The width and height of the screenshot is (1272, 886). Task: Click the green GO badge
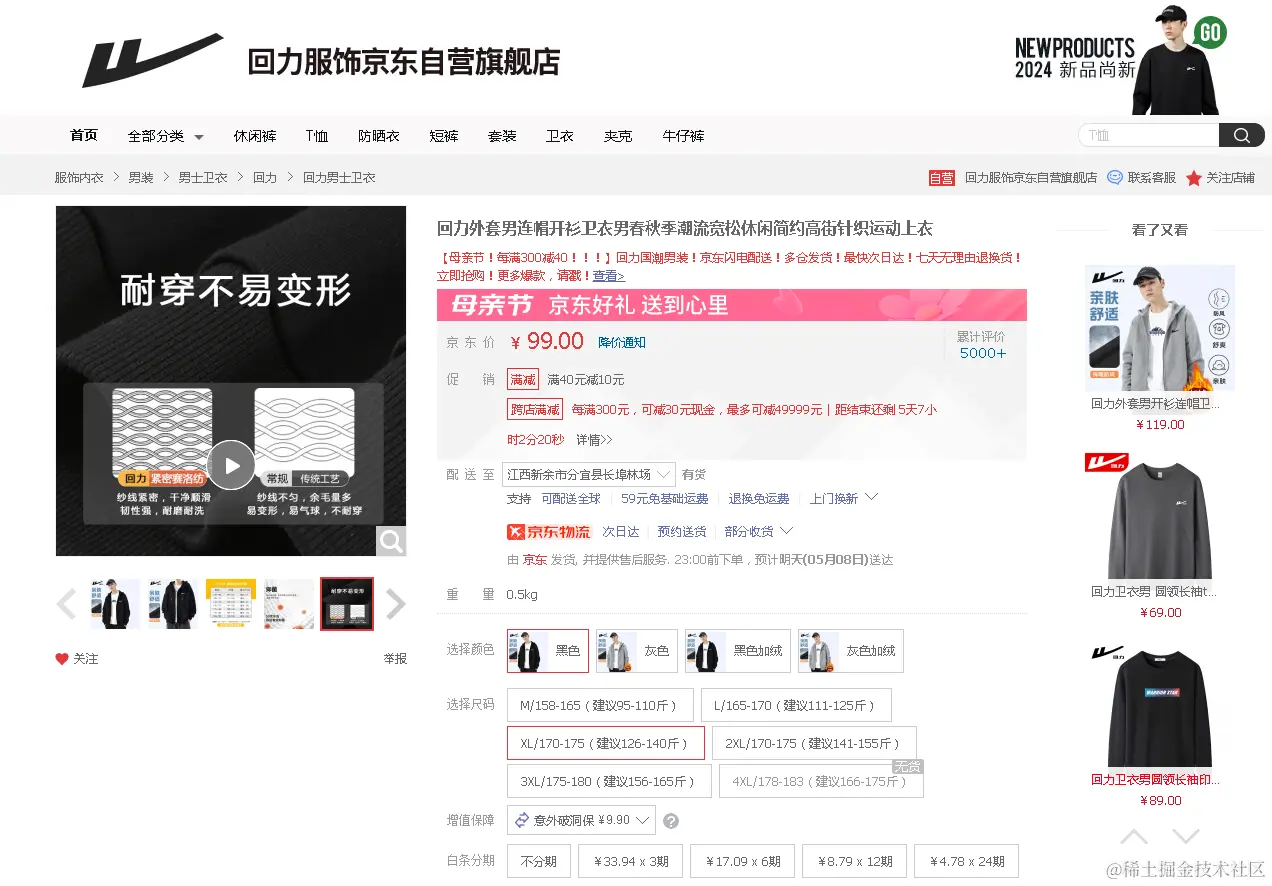tap(1210, 32)
